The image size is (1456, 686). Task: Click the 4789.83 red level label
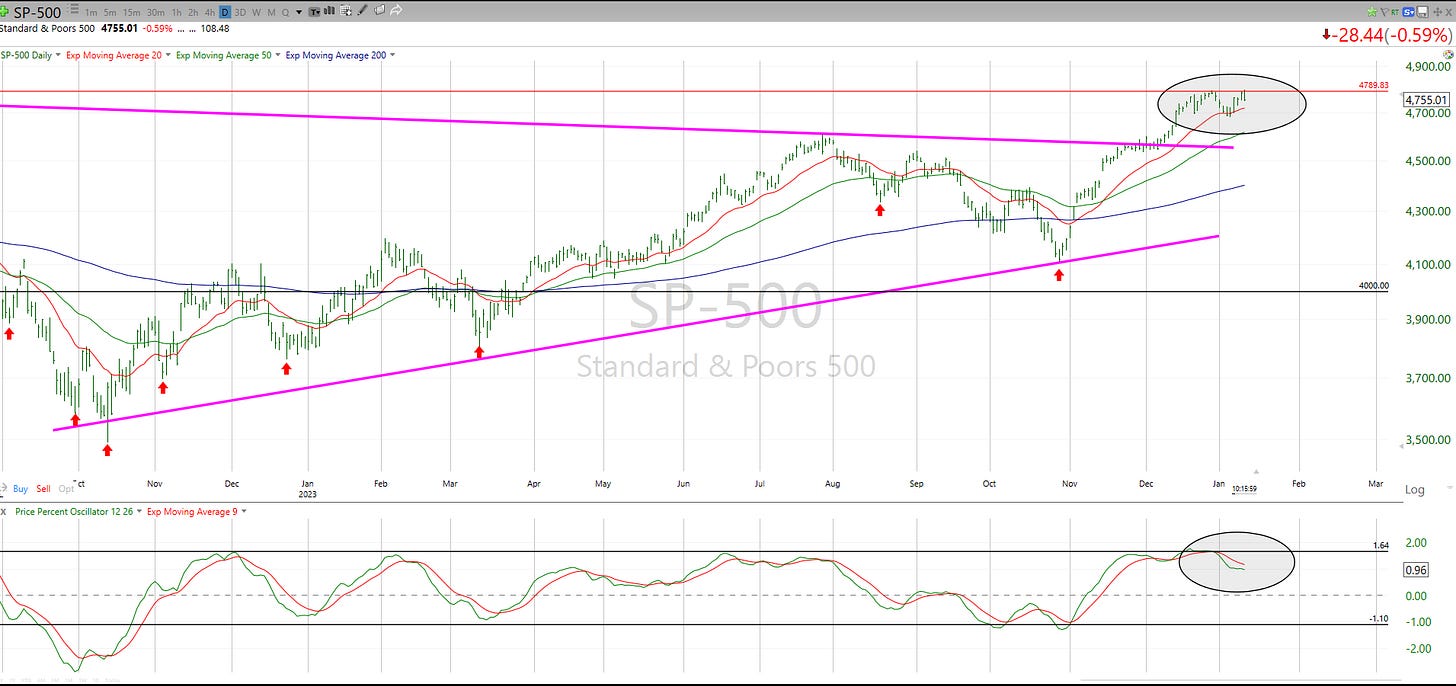click(1372, 86)
